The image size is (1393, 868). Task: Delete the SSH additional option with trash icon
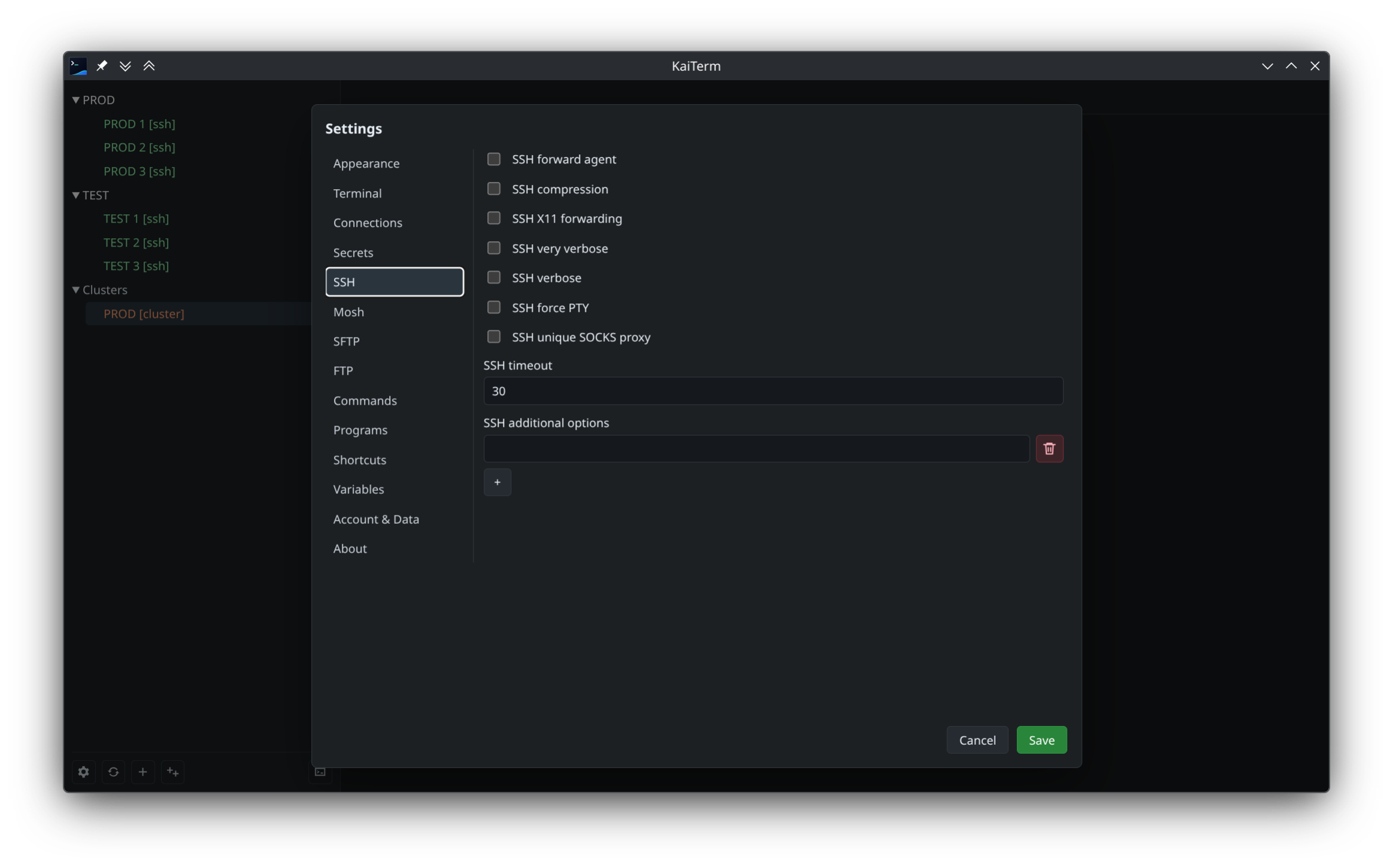click(1049, 448)
